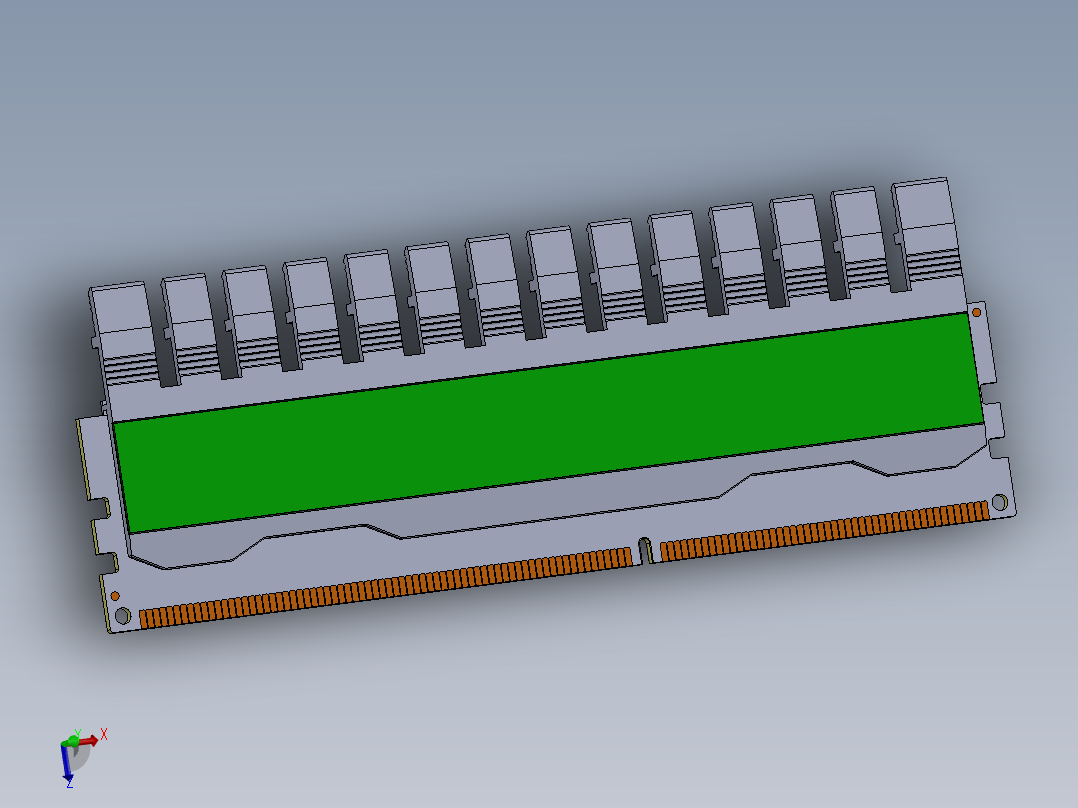This screenshot has width=1078, height=808.
Task: Select the rightmost heatsink fin
Action: 926,232
